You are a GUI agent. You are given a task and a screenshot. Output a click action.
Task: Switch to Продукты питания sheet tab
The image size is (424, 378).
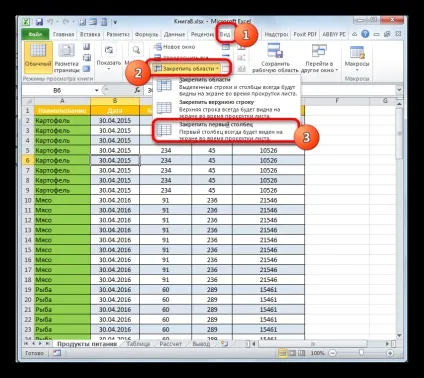pyautogui.click(x=87, y=344)
